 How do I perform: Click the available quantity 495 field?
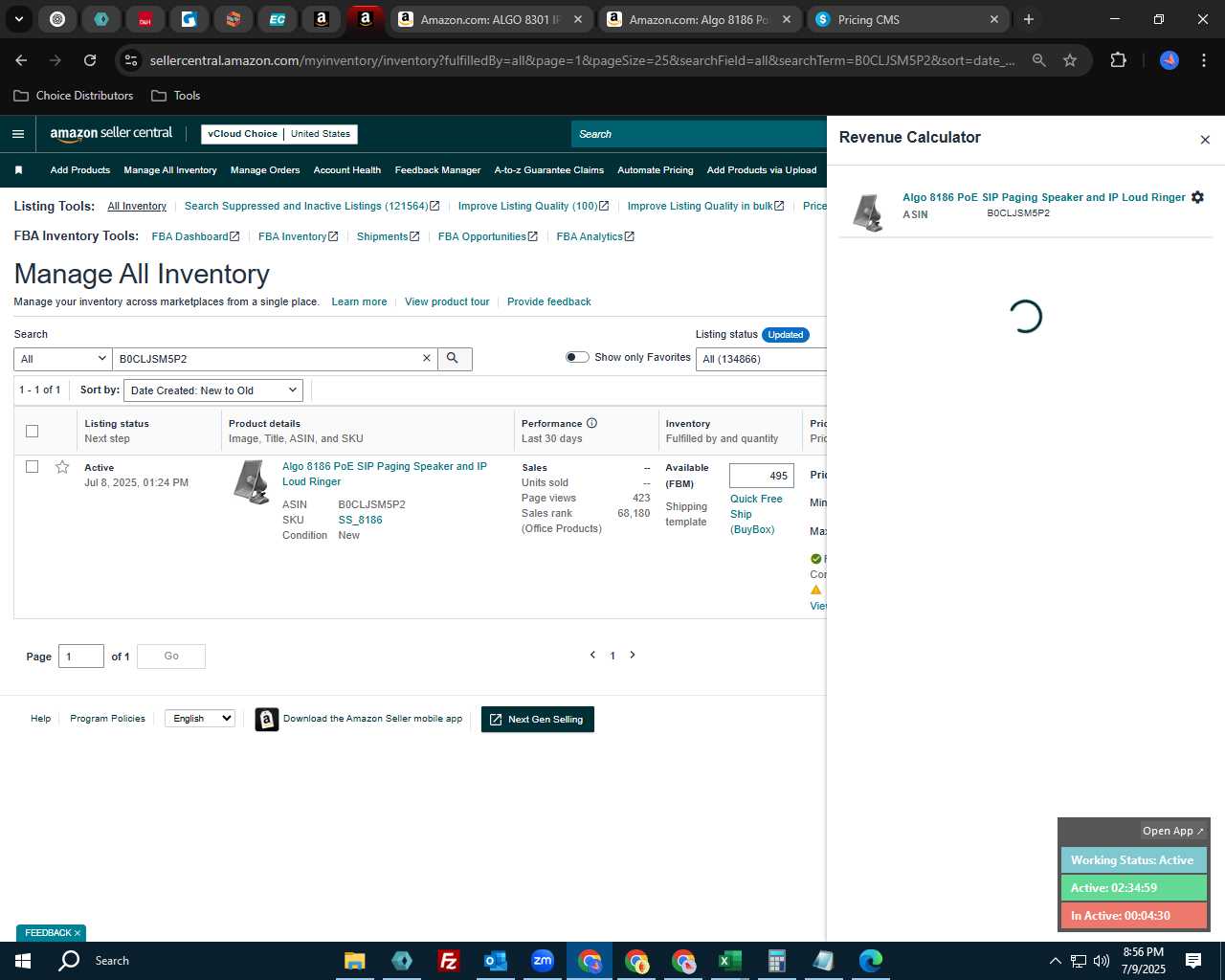click(762, 476)
